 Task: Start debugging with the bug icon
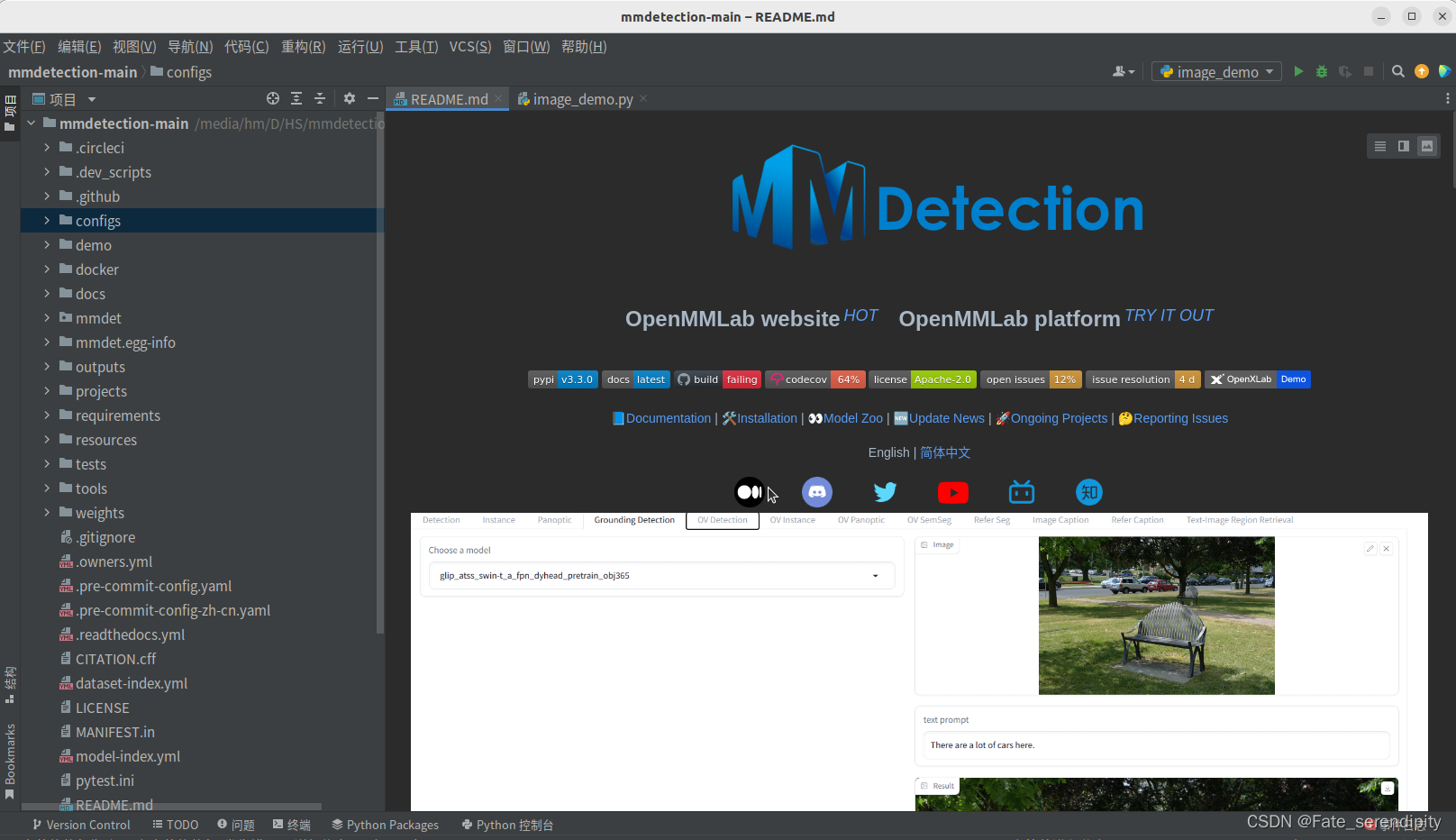(1322, 71)
